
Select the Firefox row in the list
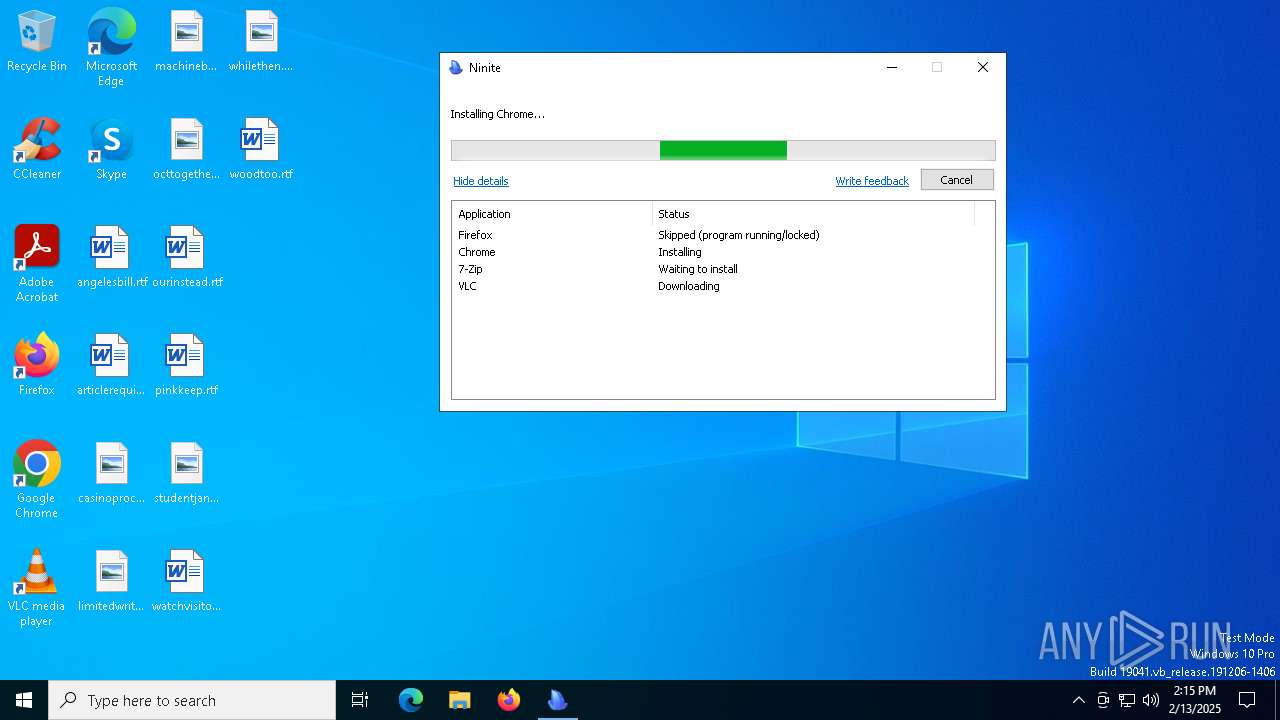tap(723, 235)
